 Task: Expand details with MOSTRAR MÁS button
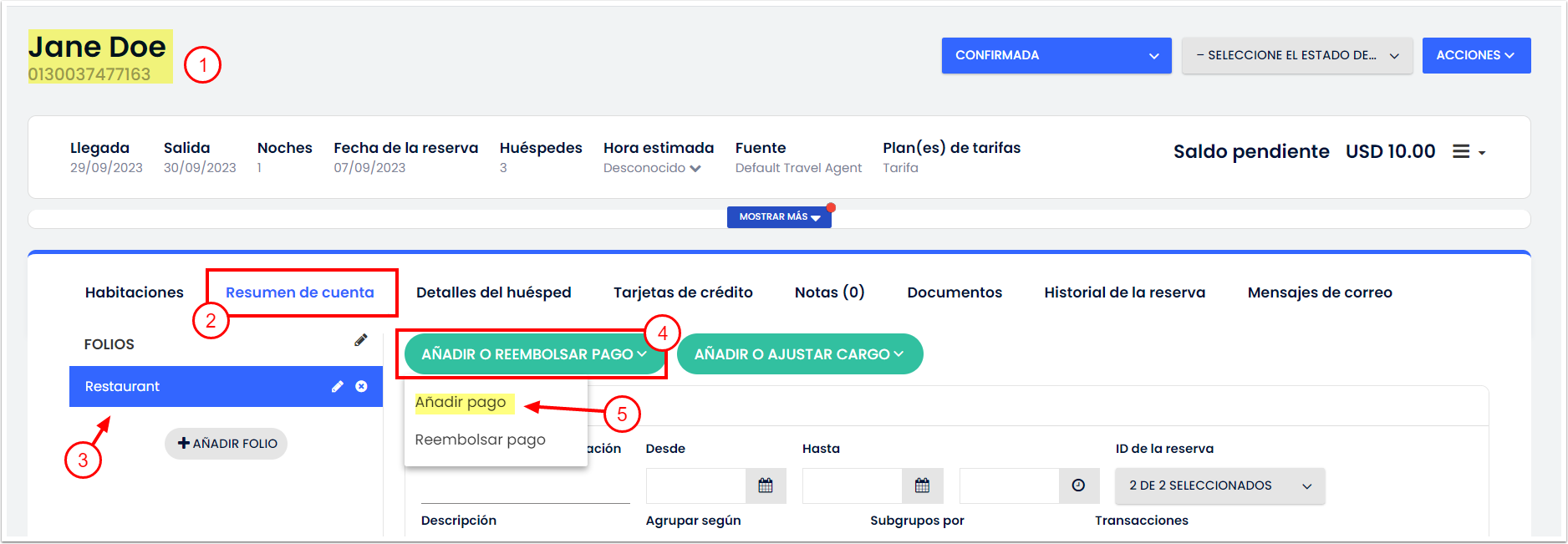(x=778, y=217)
